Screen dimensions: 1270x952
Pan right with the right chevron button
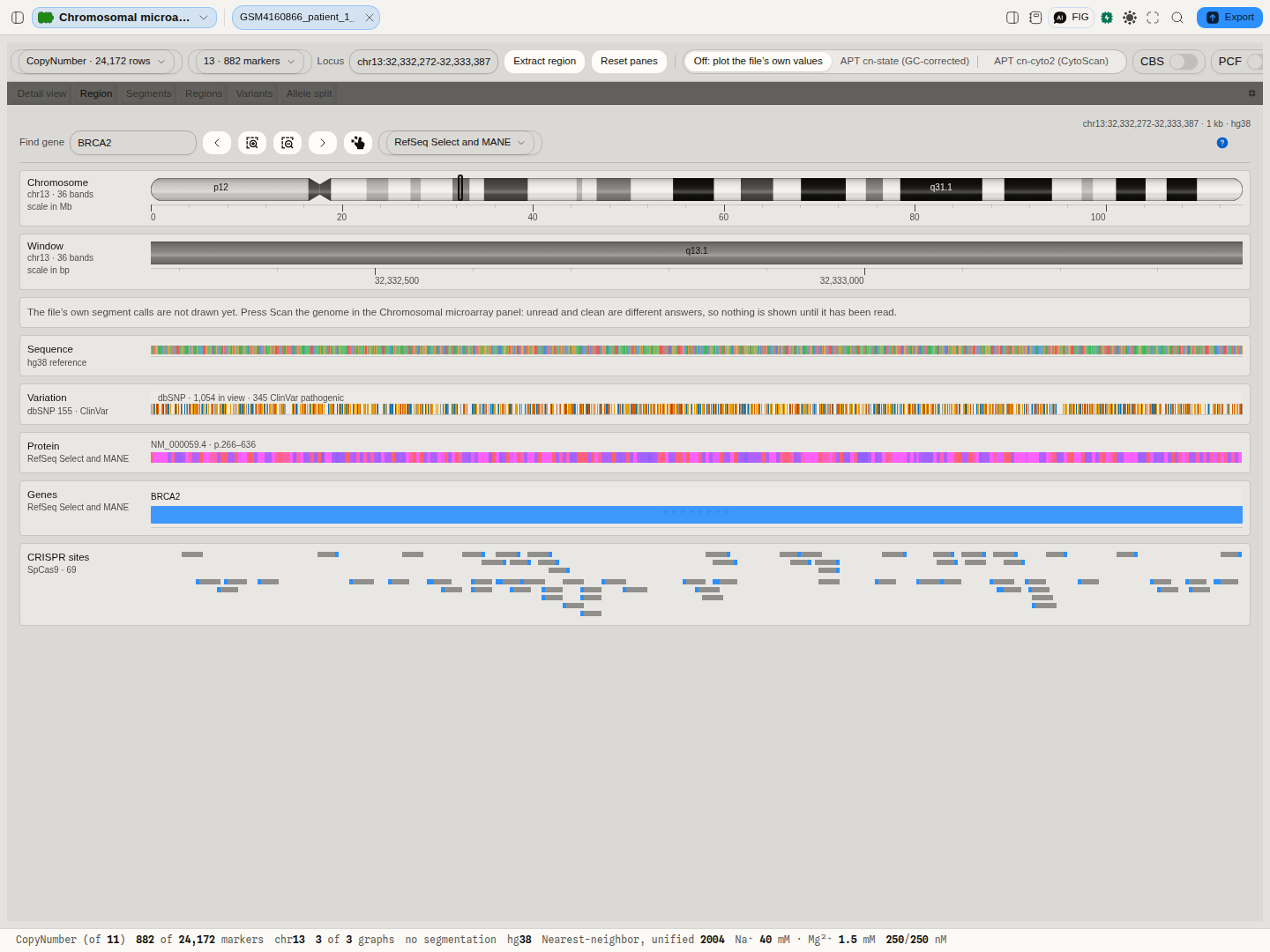pos(323,143)
